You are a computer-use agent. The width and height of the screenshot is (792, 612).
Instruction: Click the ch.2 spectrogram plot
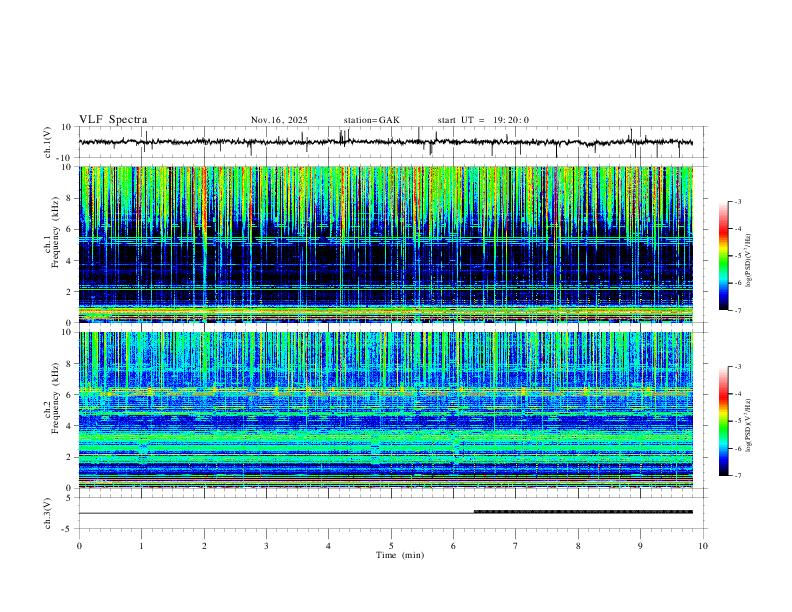coord(386,410)
